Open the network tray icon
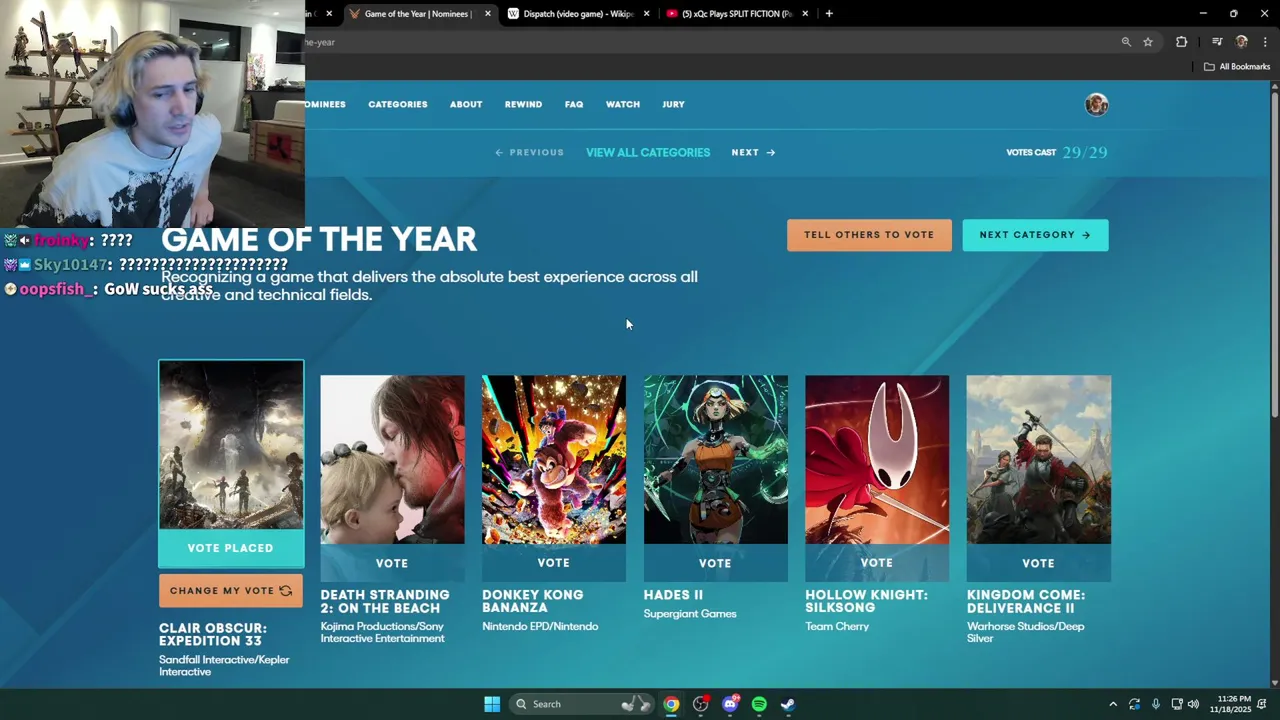Screen dimensions: 1280x720 point(1177,704)
